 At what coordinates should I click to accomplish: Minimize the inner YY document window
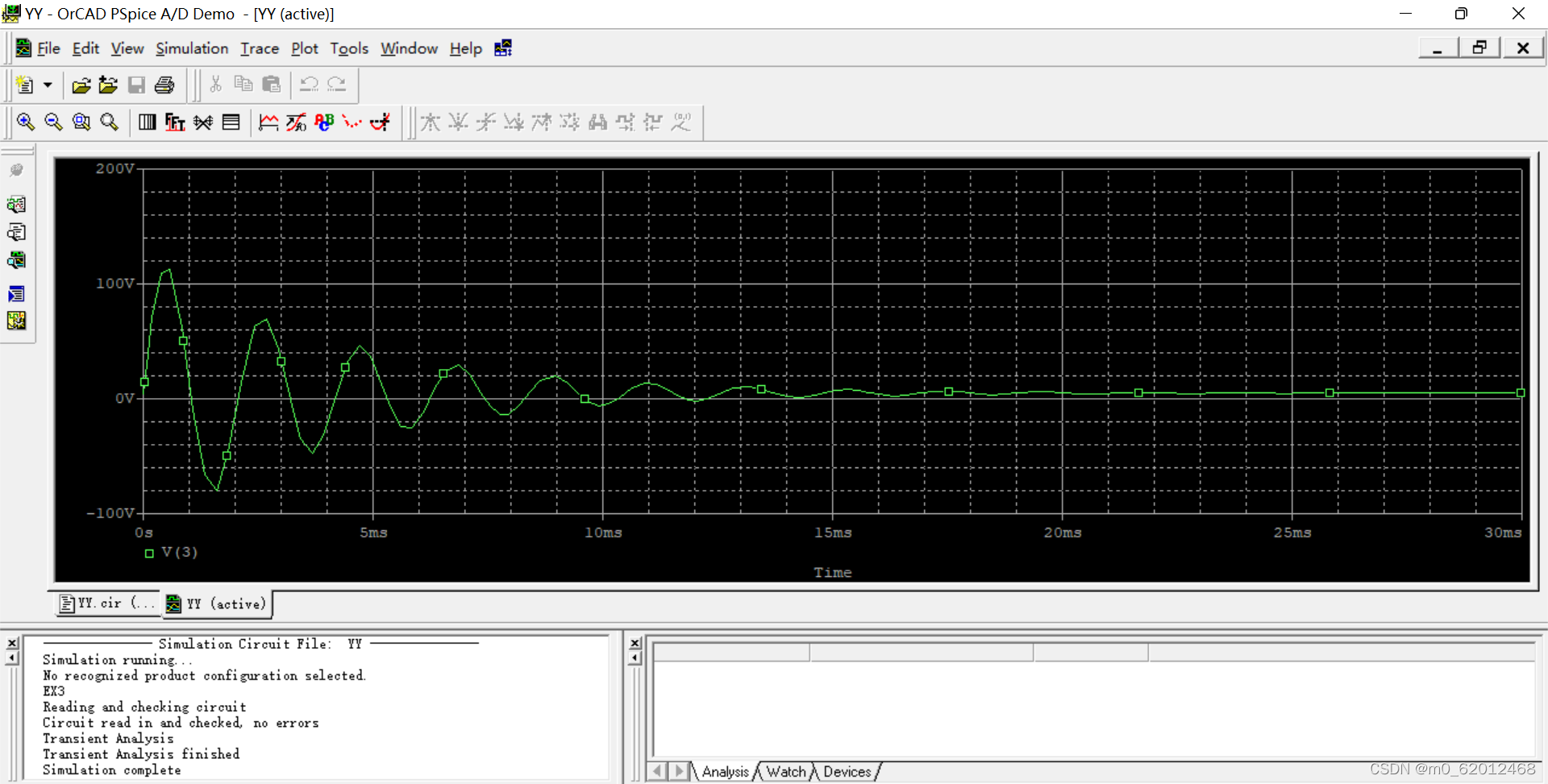(1438, 48)
